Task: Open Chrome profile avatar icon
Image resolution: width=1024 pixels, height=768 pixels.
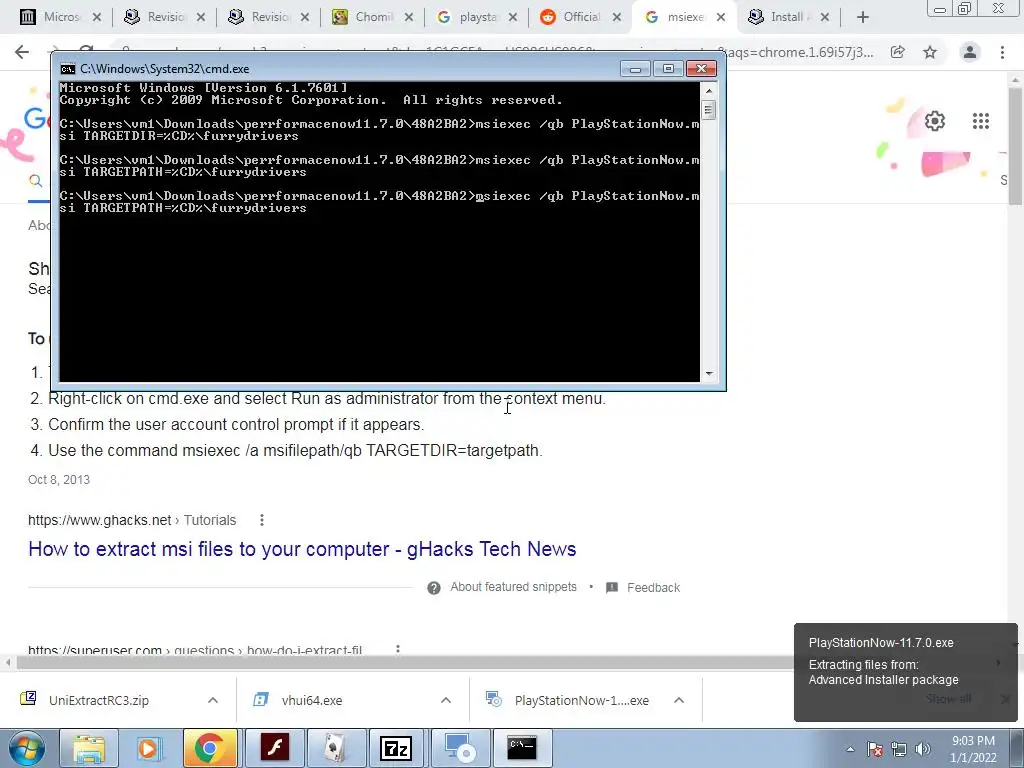Action: click(970, 52)
